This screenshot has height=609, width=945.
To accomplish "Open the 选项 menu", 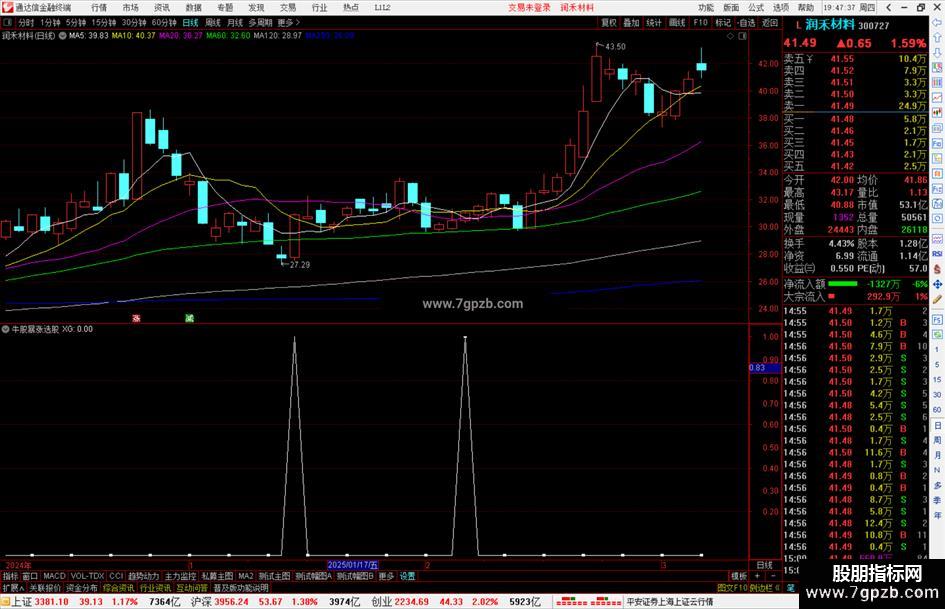I will click(781, 7).
